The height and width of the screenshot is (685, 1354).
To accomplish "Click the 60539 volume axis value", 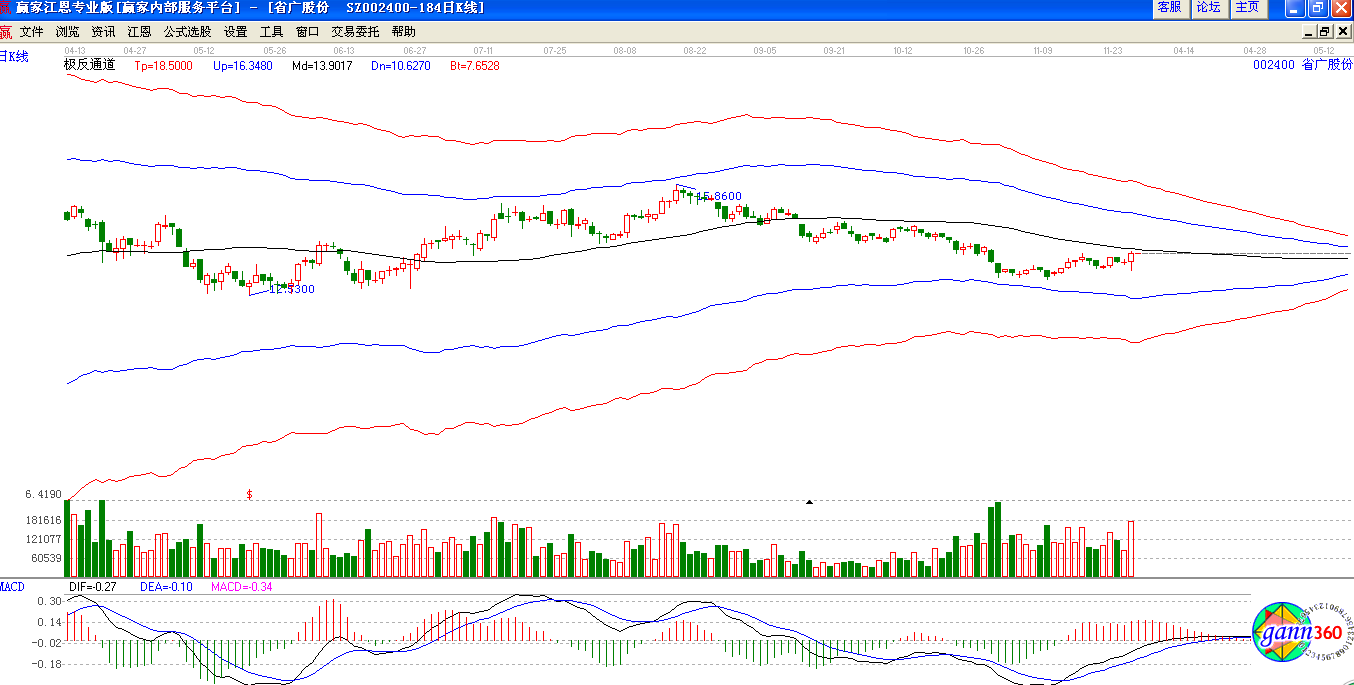I will 47,559.
